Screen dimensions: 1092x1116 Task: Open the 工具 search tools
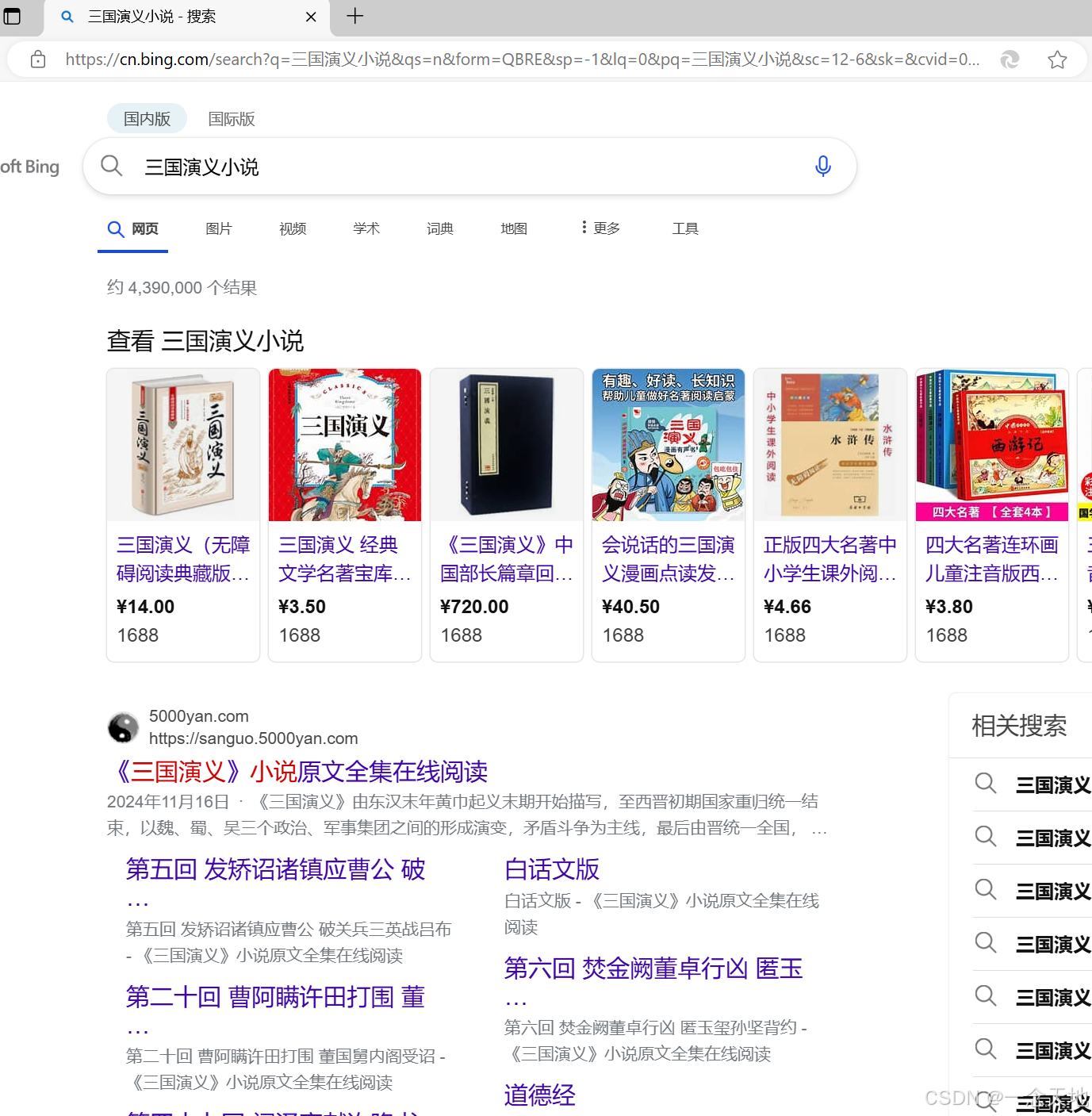coord(685,228)
